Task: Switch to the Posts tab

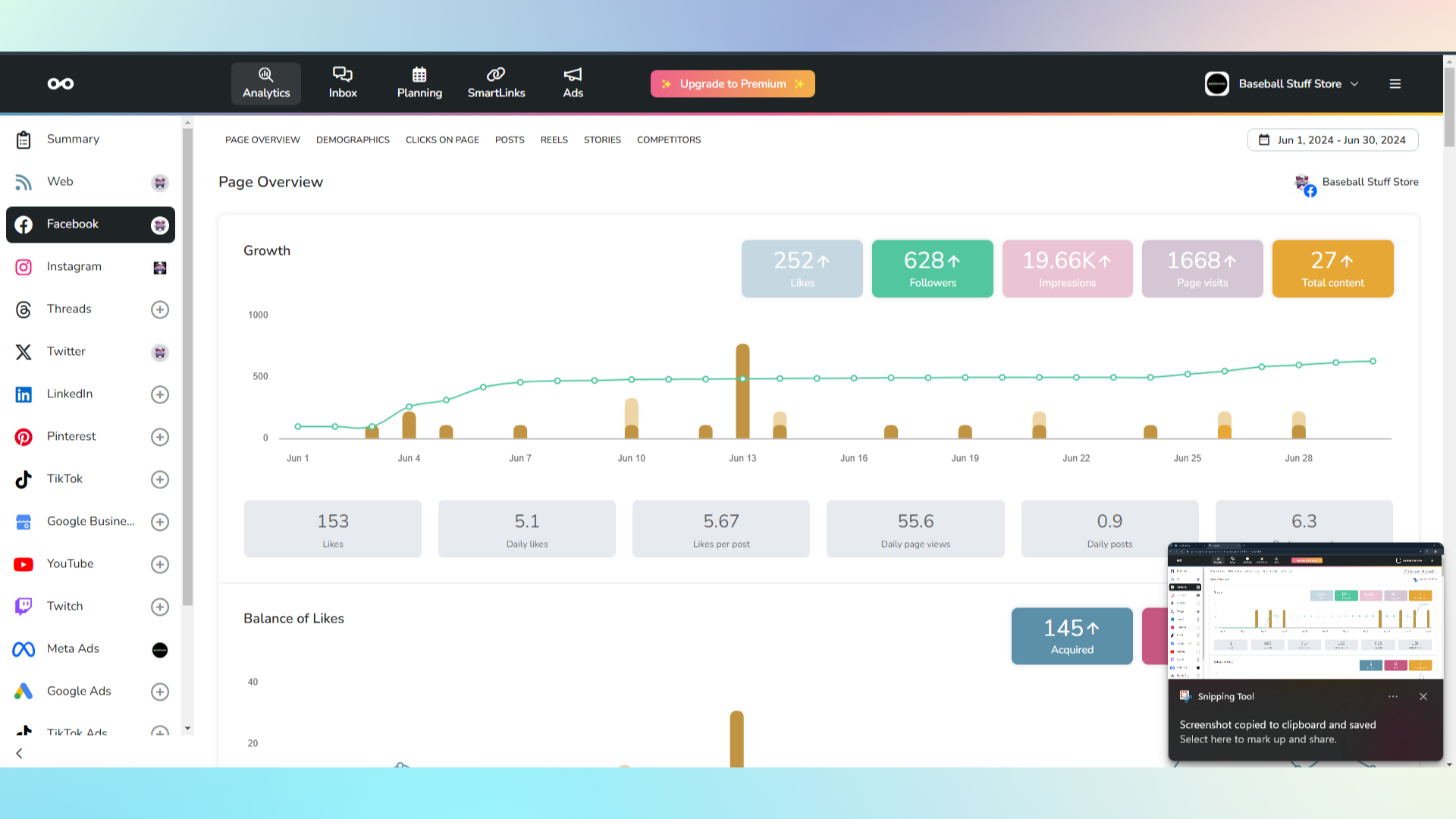Action: tap(510, 140)
